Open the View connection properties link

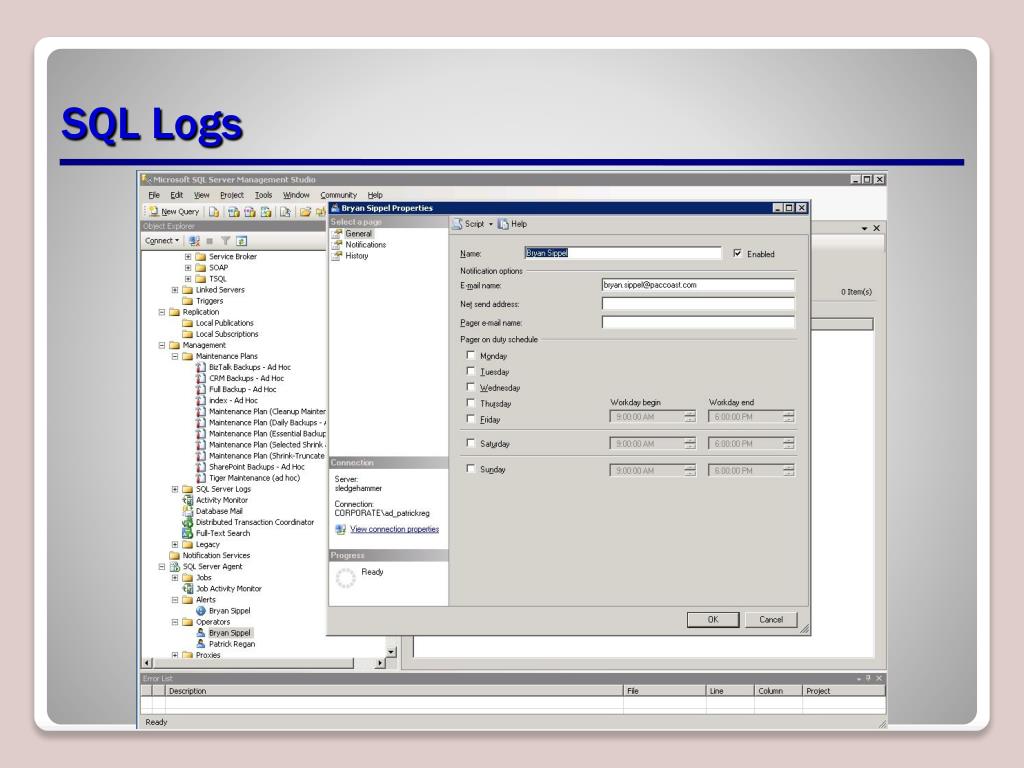coord(394,530)
